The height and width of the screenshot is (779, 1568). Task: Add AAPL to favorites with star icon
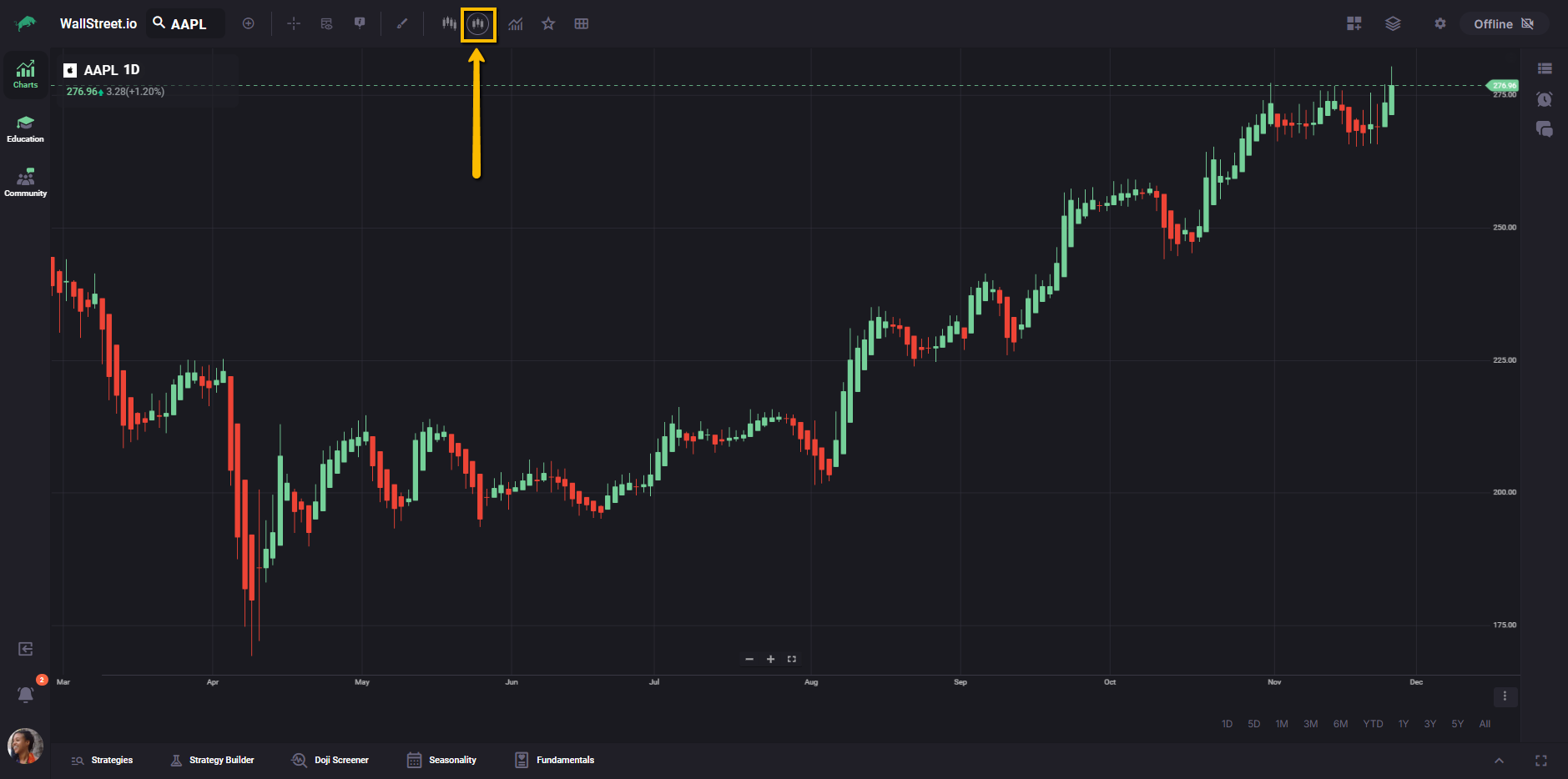[x=548, y=24]
